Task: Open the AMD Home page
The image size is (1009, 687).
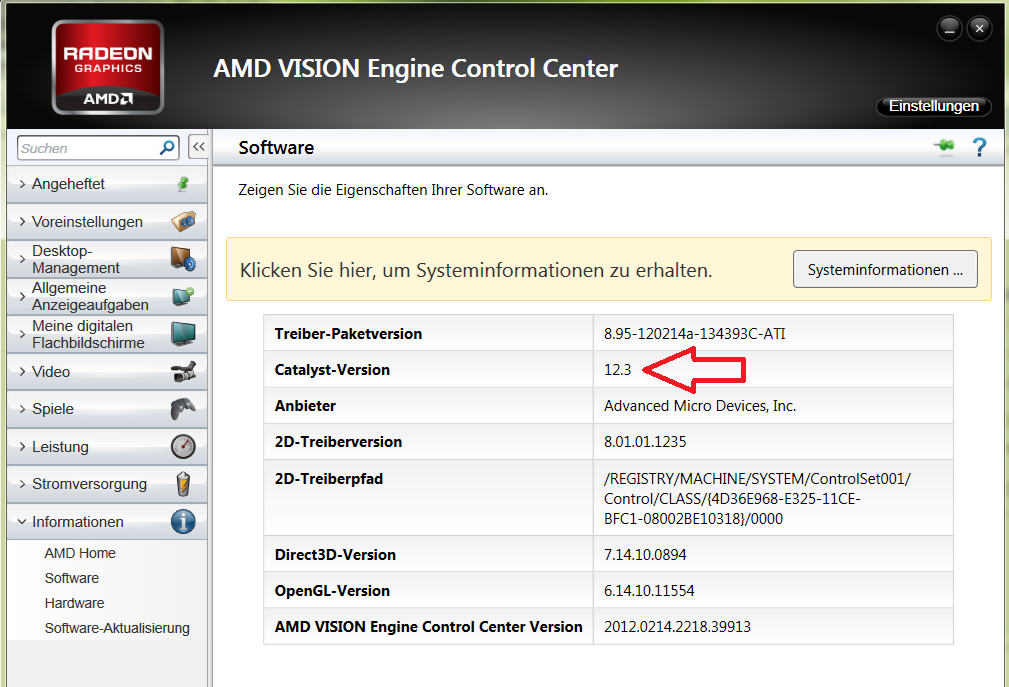Action: pyautogui.click(x=80, y=553)
